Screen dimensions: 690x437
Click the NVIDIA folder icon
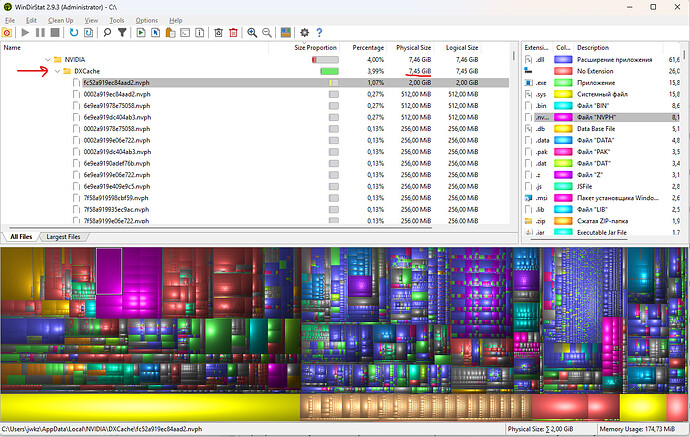tap(58, 59)
